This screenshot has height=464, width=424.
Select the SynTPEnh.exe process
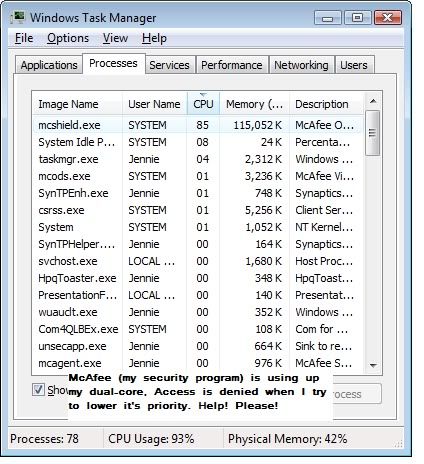(198, 193)
